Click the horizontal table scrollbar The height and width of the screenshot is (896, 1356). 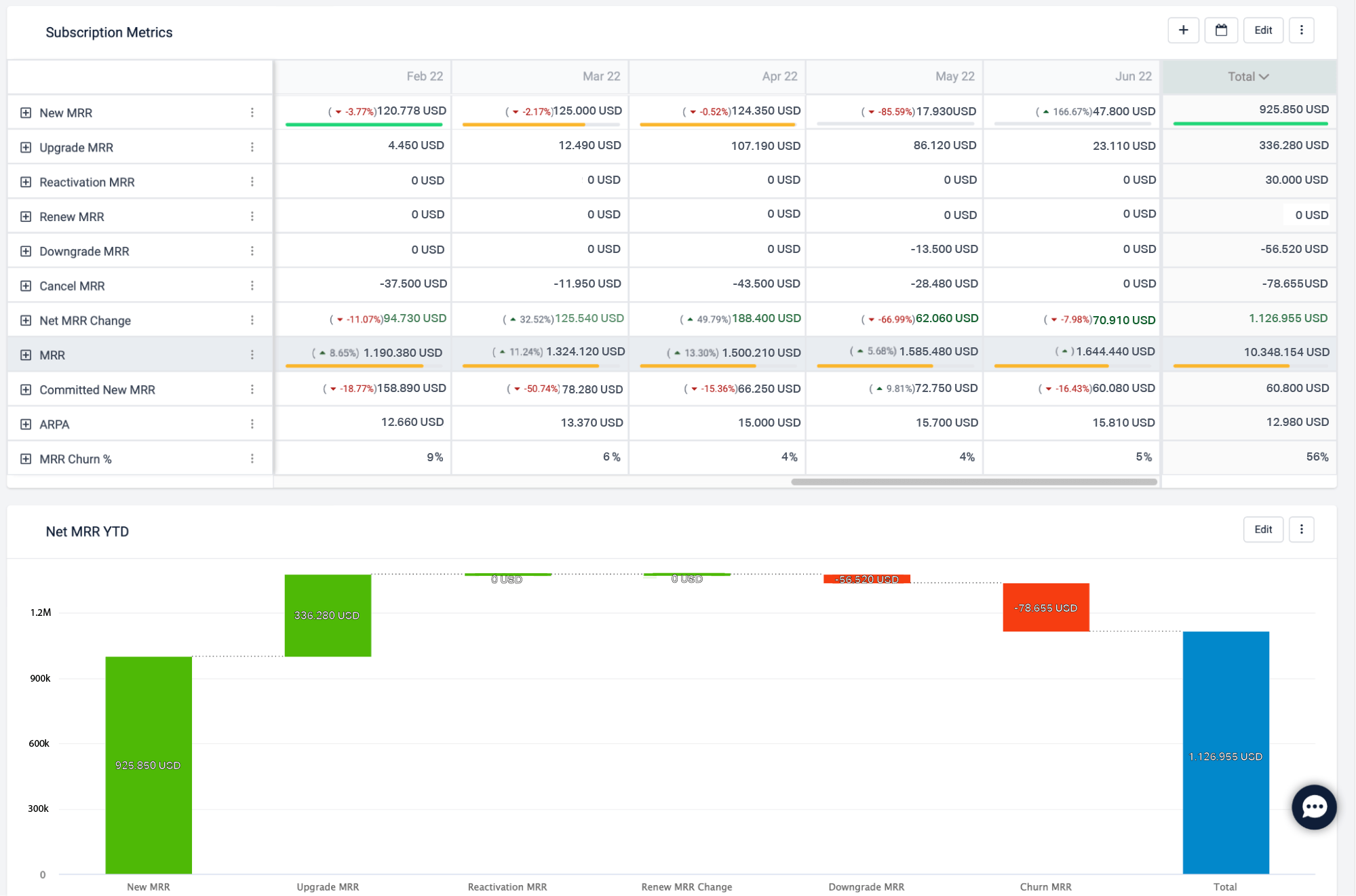click(x=974, y=482)
